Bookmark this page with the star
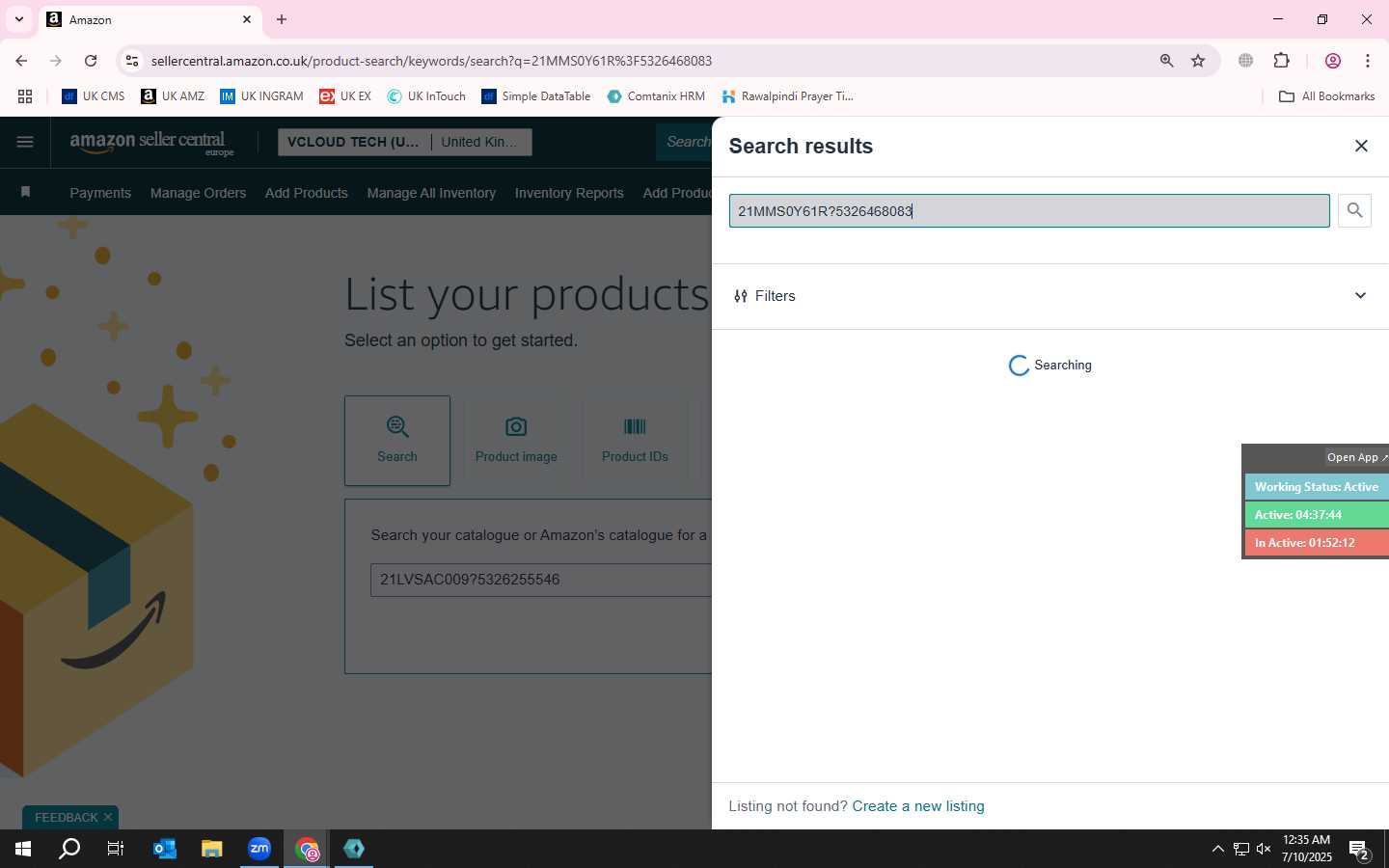 pyautogui.click(x=1198, y=61)
